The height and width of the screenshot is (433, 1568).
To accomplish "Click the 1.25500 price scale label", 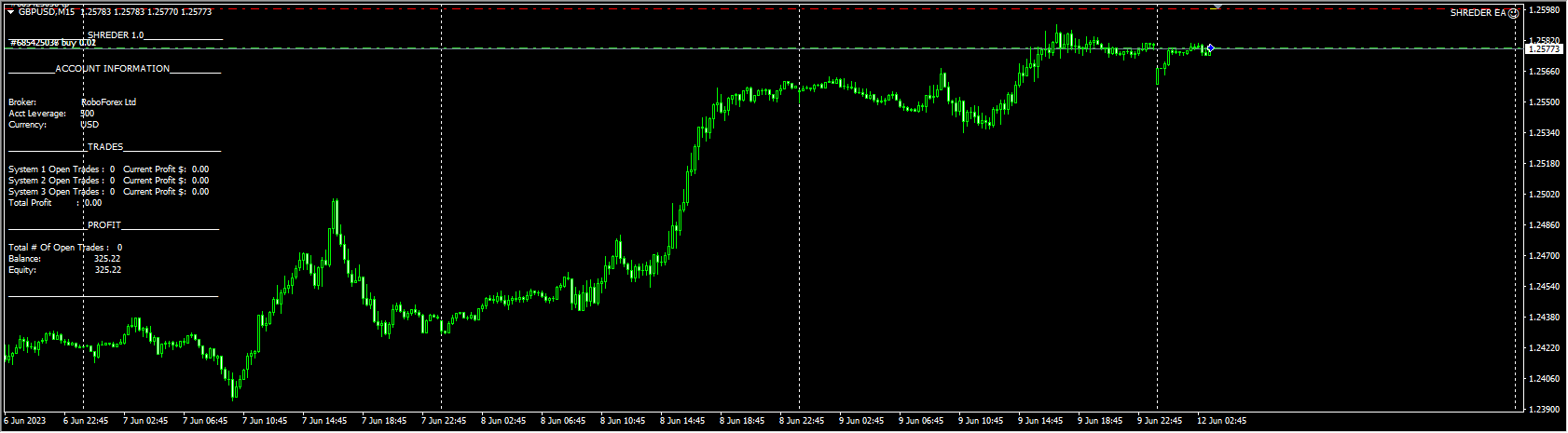I will point(1545,102).
